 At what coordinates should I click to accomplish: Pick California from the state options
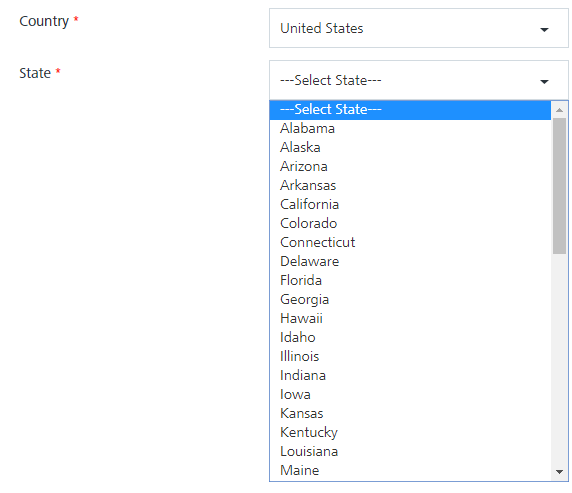click(410, 204)
